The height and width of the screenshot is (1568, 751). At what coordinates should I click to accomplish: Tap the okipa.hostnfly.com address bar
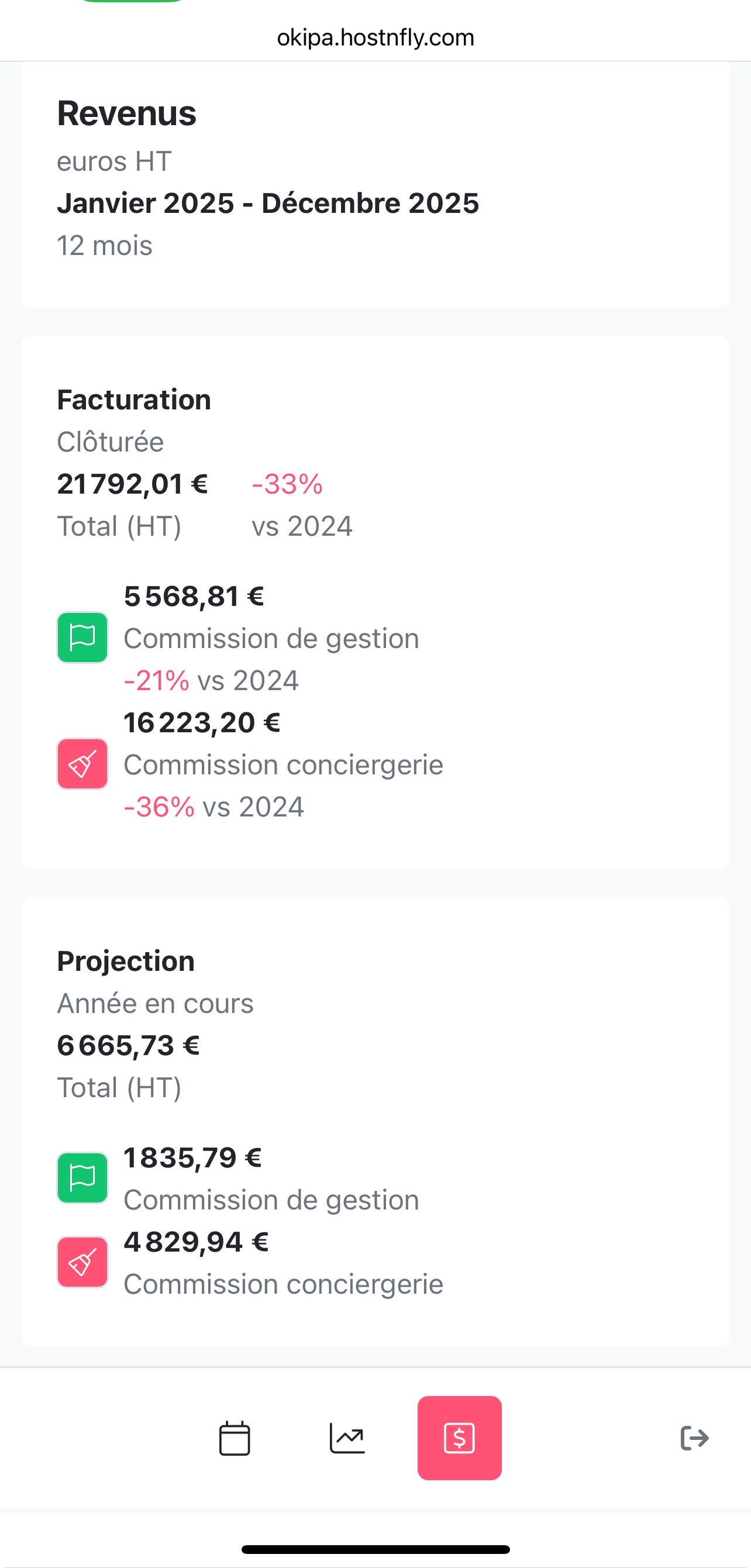(375, 38)
